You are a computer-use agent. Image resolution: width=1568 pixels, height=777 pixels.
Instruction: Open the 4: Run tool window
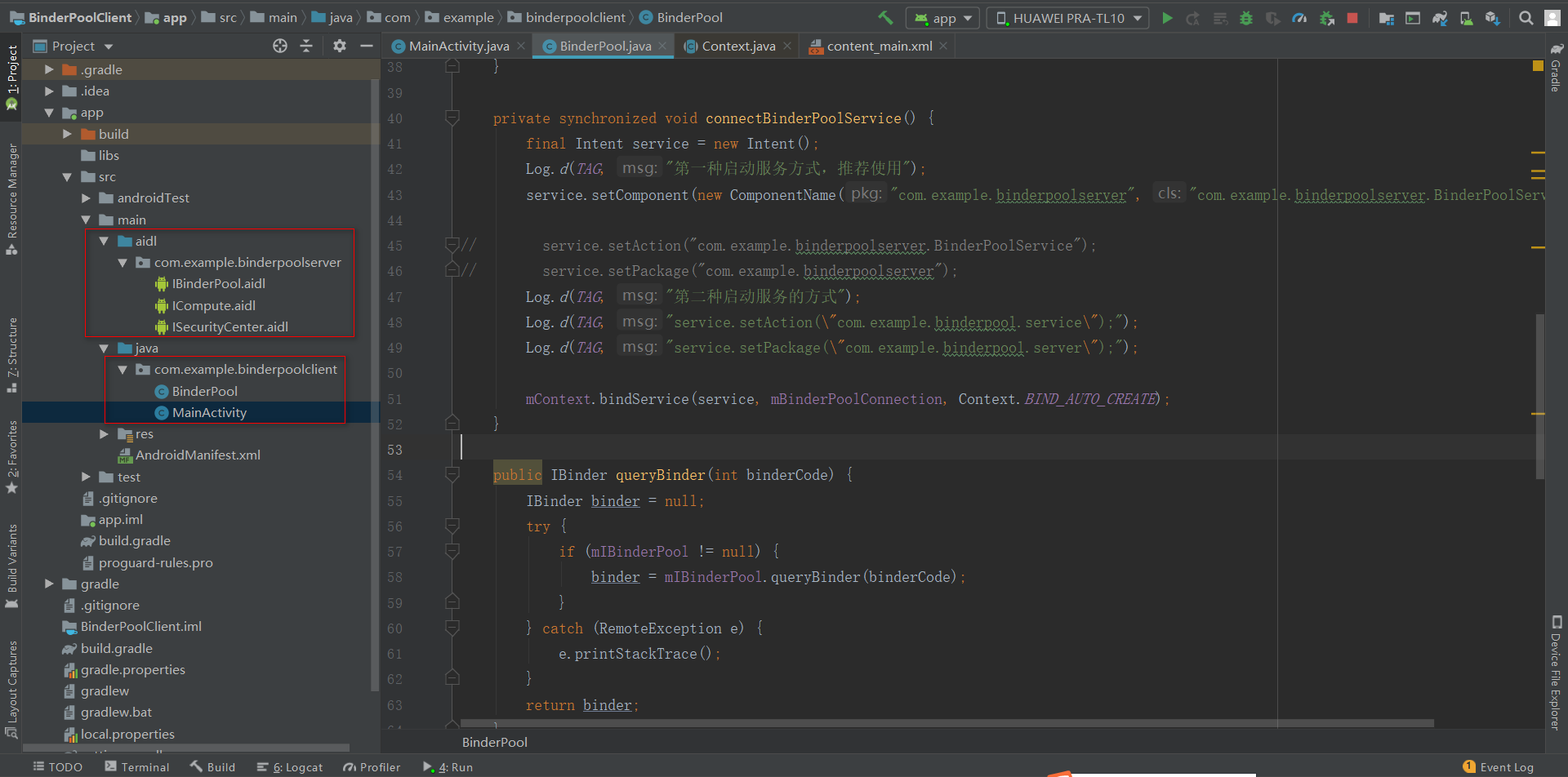[448, 766]
